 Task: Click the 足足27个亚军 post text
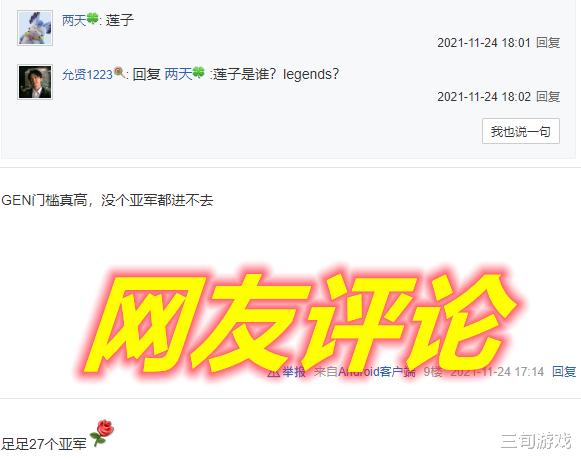coord(44,443)
